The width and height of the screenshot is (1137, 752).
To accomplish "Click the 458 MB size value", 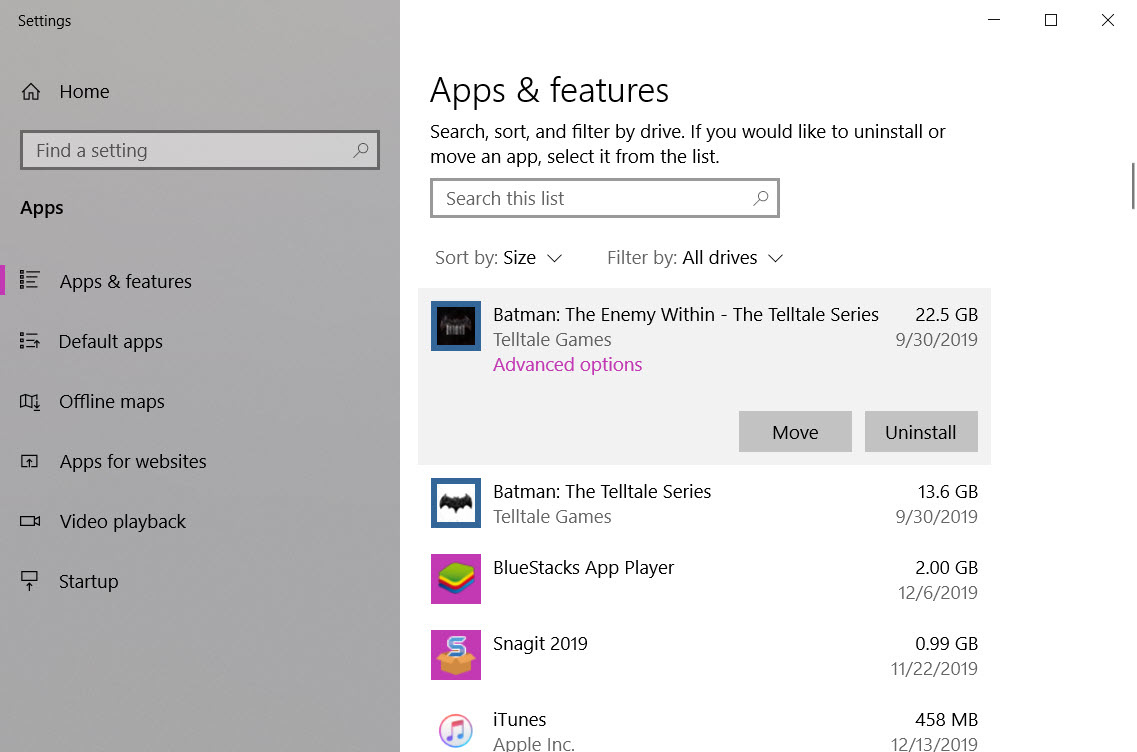I will click(946, 719).
